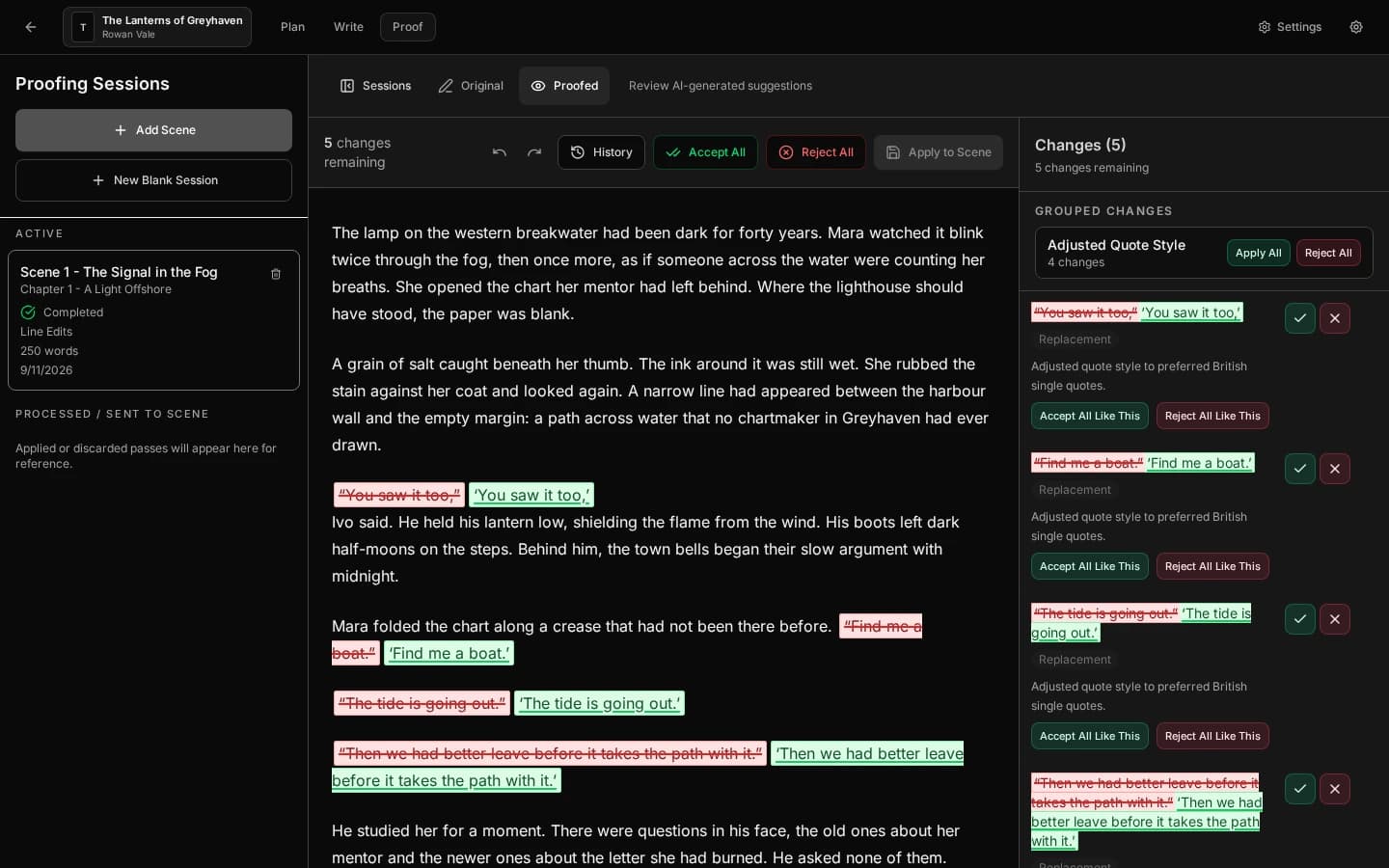
Task: Open the History panel
Action: click(x=601, y=152)
